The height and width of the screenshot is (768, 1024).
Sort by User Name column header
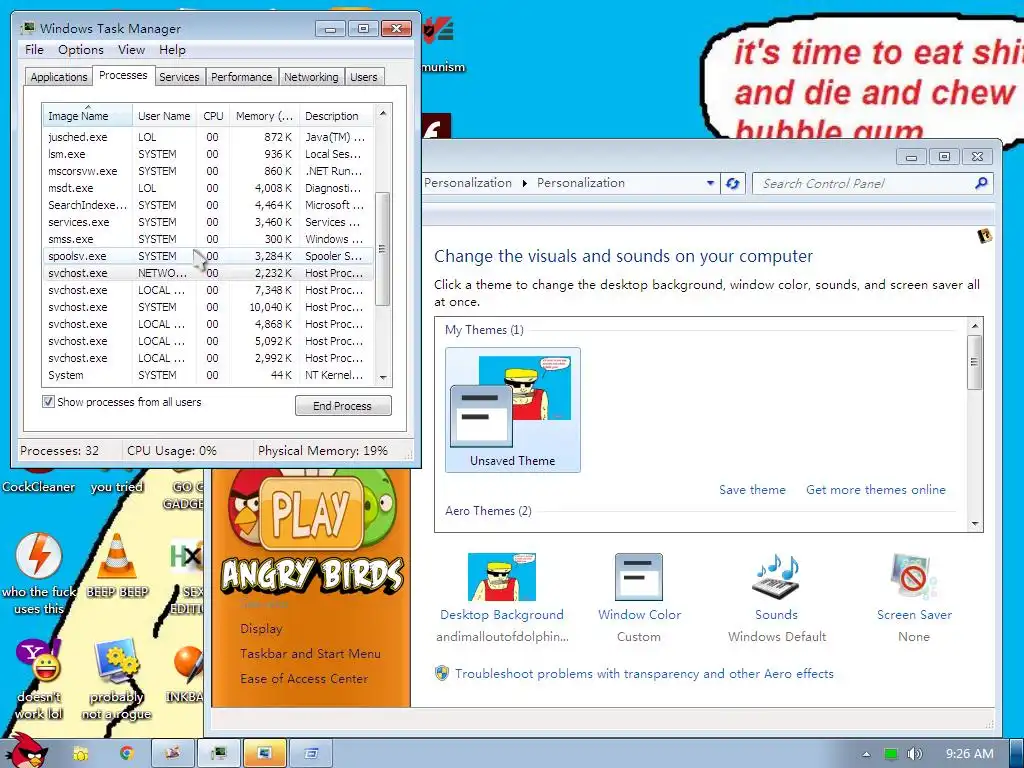point(164,116)
